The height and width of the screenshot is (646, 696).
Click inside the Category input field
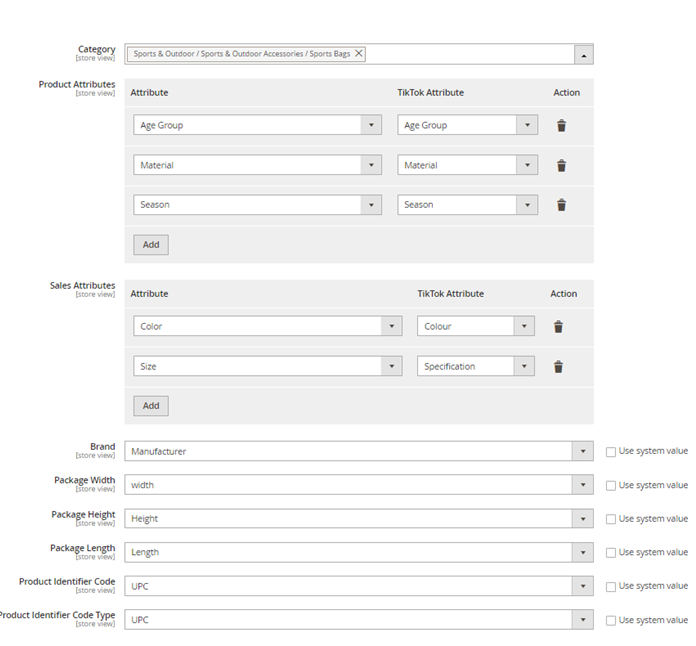click(470, 54)
